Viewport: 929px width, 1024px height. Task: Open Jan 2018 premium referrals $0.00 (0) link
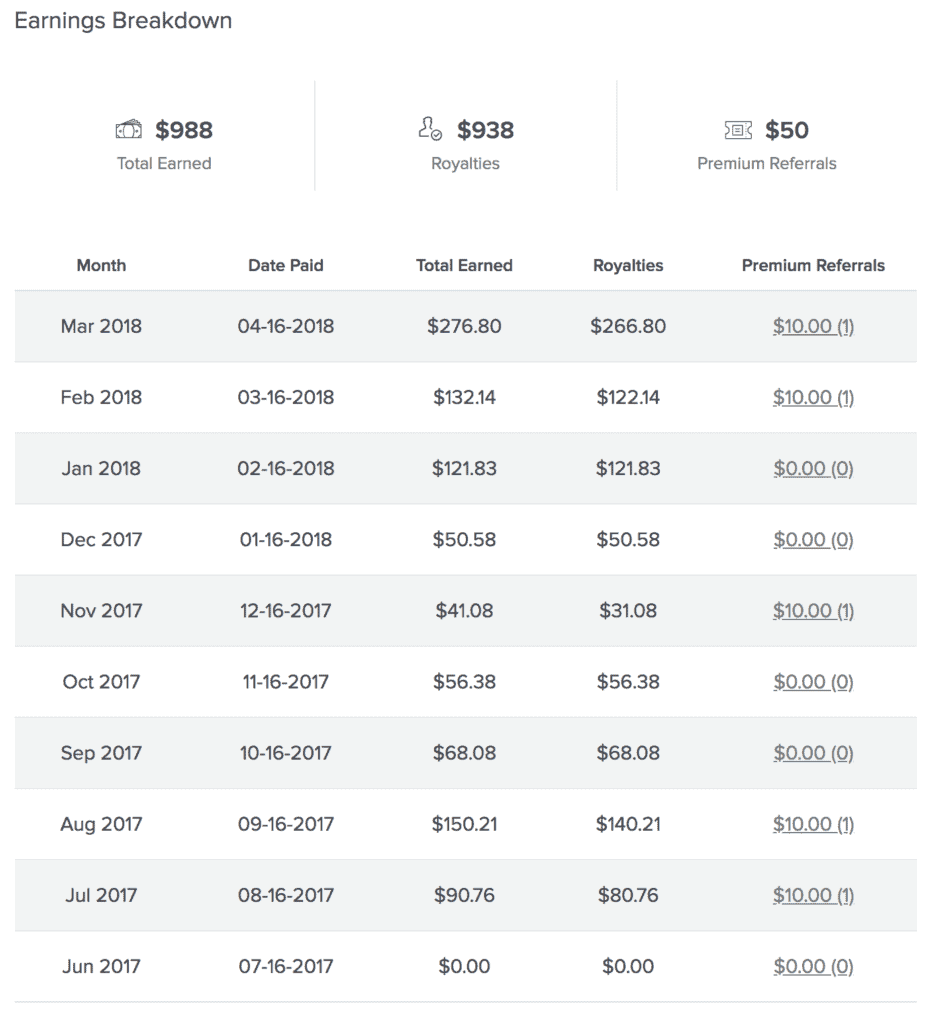813,468
